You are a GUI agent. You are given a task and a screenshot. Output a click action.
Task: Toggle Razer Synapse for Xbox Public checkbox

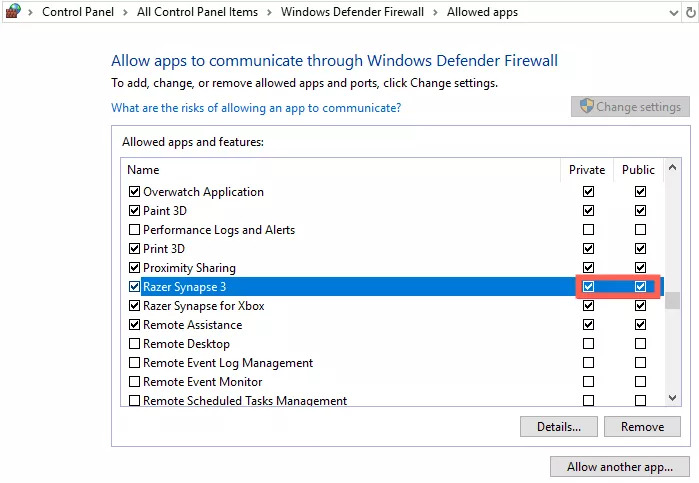(641, 305)
